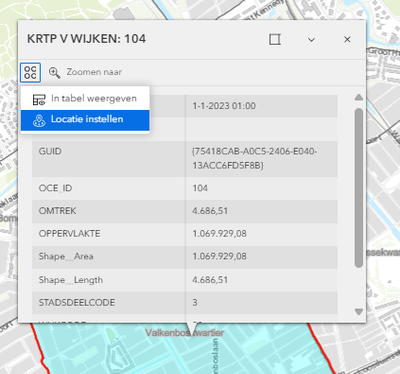Open the actions menu with the four-circle icon
Viewport: 400px width, 374px height.
30,72
